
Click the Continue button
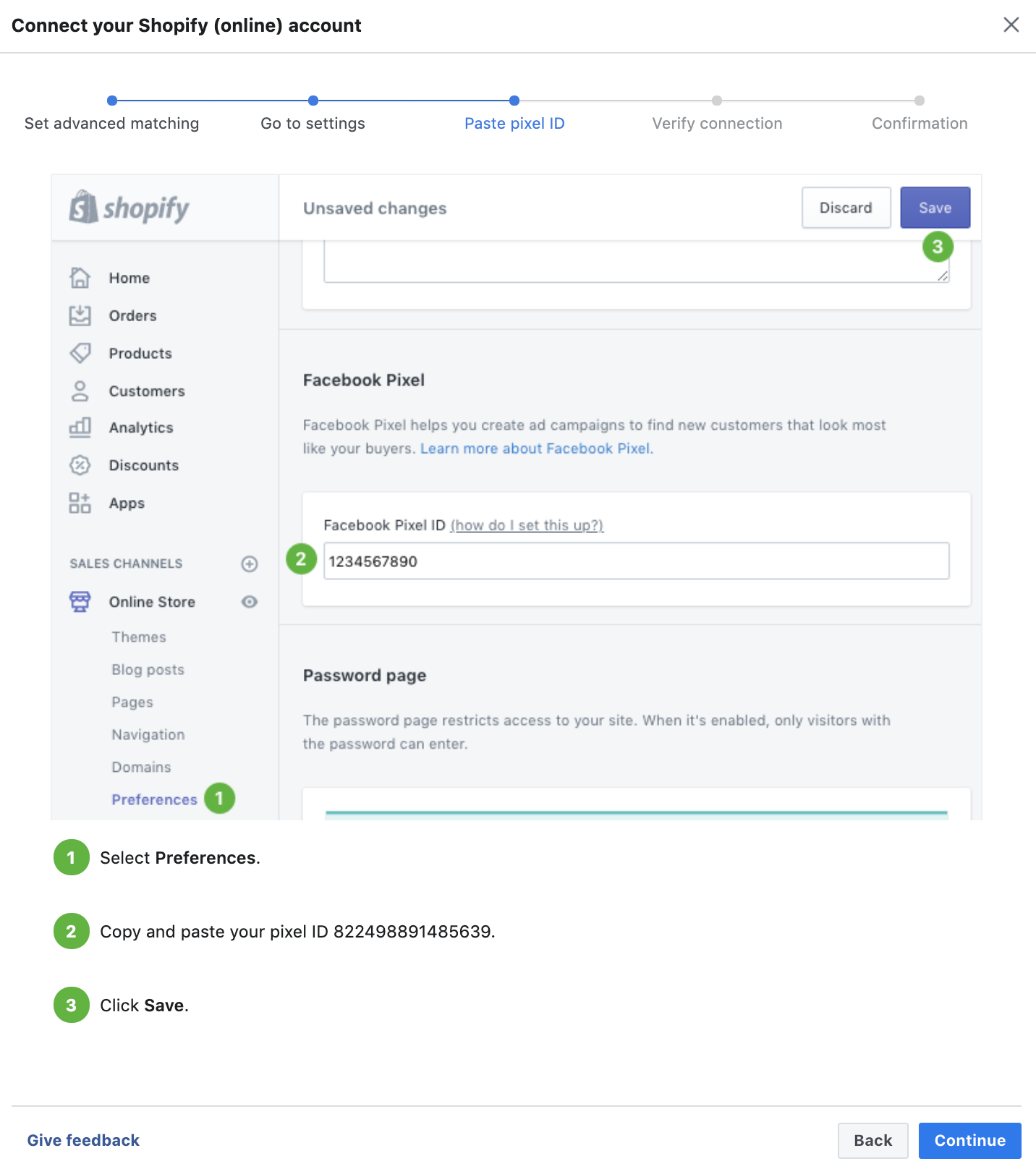click(969, 1141)
